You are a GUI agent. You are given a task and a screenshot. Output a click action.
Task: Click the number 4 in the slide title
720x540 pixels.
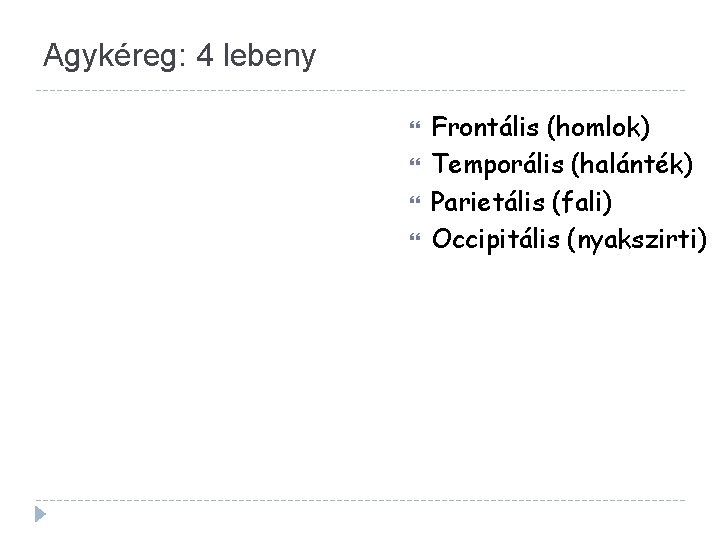tap(205, 56)
